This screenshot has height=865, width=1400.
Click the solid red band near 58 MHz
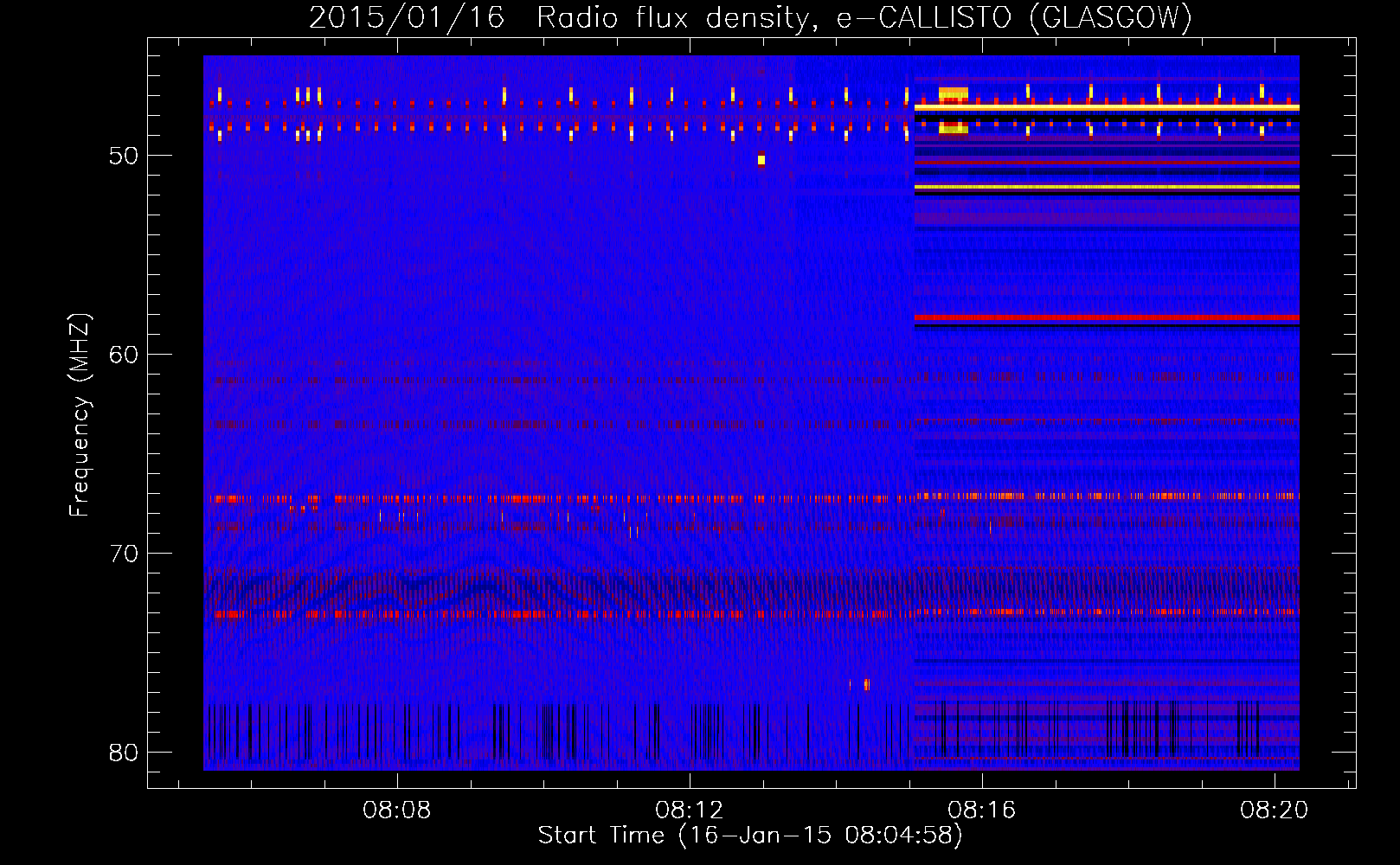[1107, 317]
